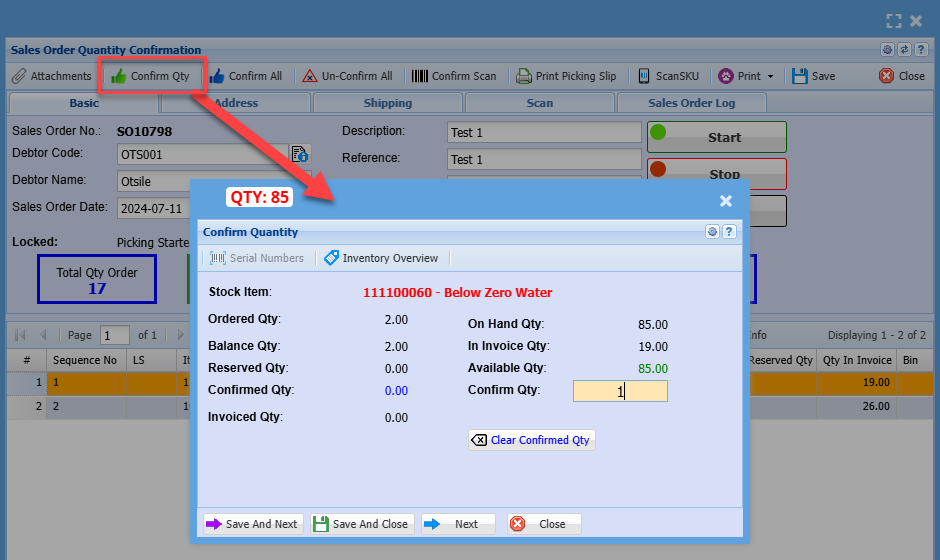
Task: Click Un-Confirm All
Action: [348, 76]
